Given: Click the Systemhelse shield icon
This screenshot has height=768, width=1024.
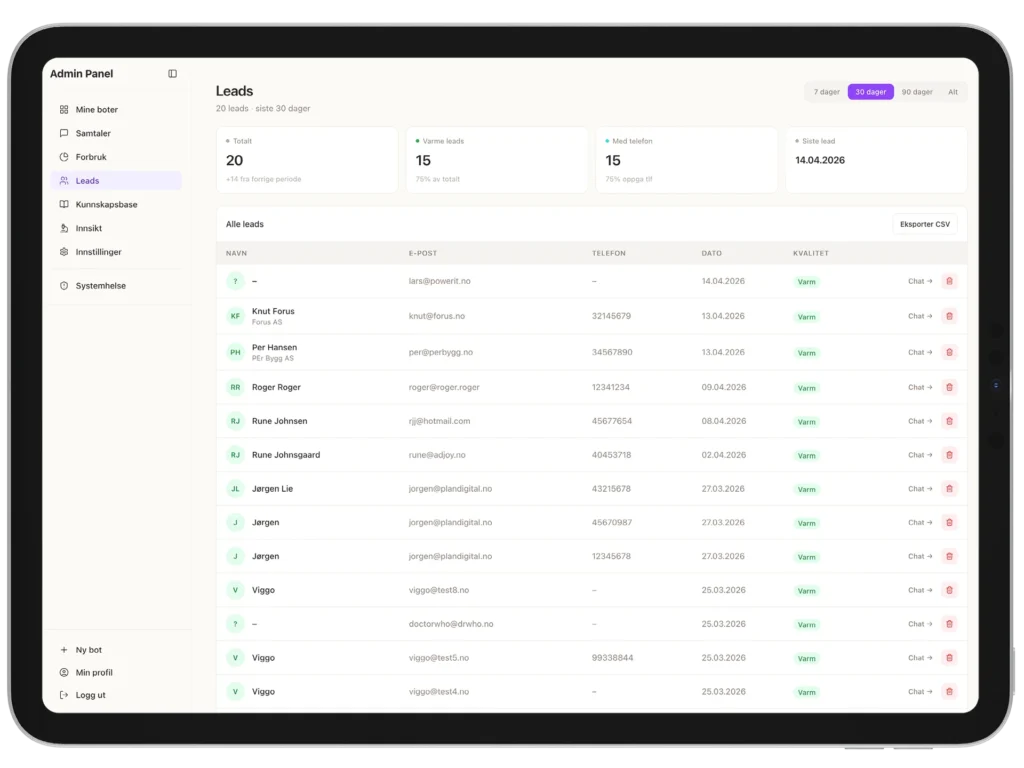Looking at the screenshot, I should pyautogui.click(x=64, y=286).
